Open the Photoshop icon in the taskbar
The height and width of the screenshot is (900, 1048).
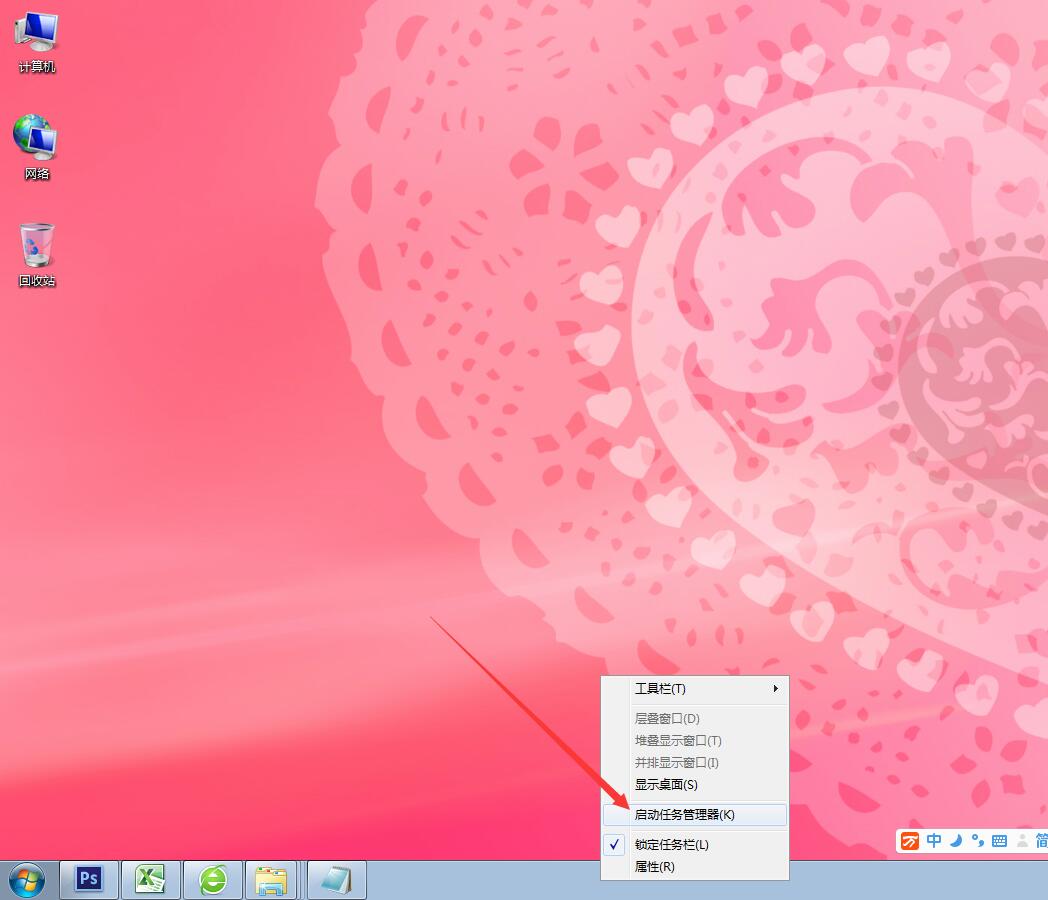coord(89,879)
